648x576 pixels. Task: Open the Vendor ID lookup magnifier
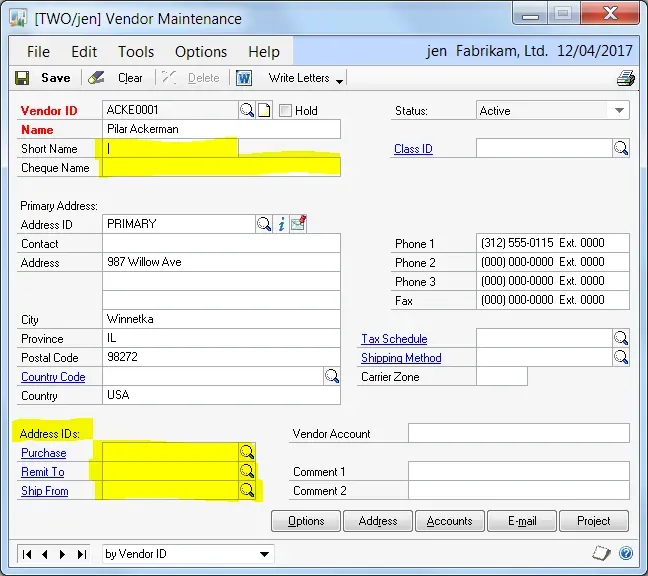point(247,110)
